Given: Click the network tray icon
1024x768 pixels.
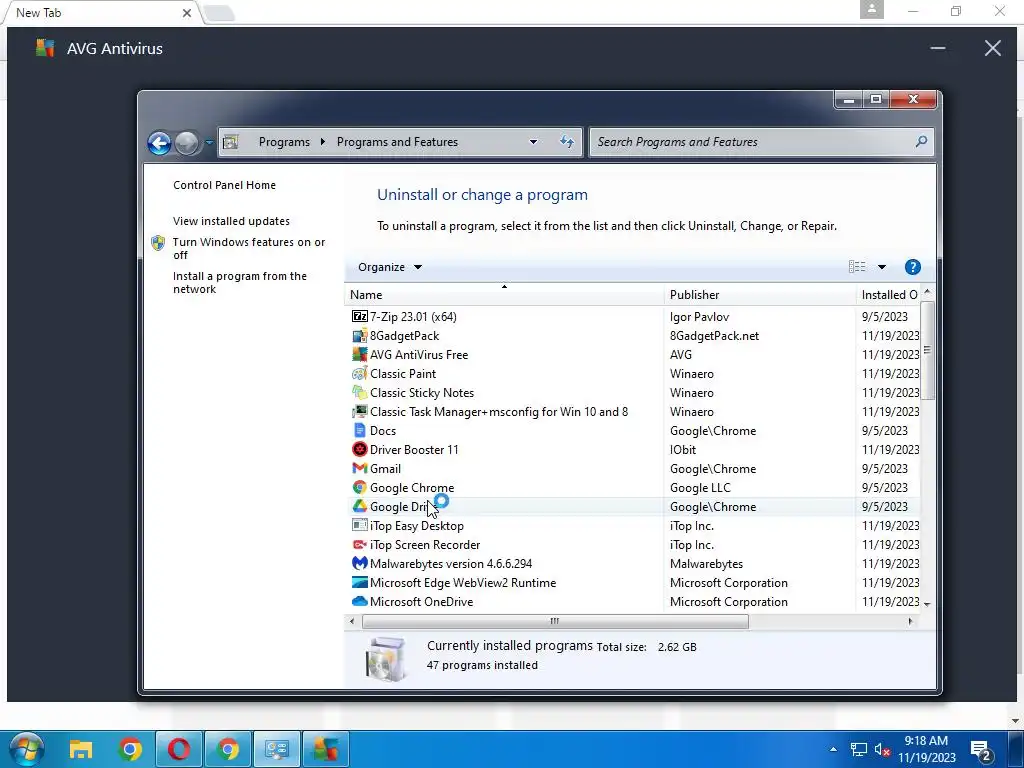Looking at the screenshot, I should [858, 750].
